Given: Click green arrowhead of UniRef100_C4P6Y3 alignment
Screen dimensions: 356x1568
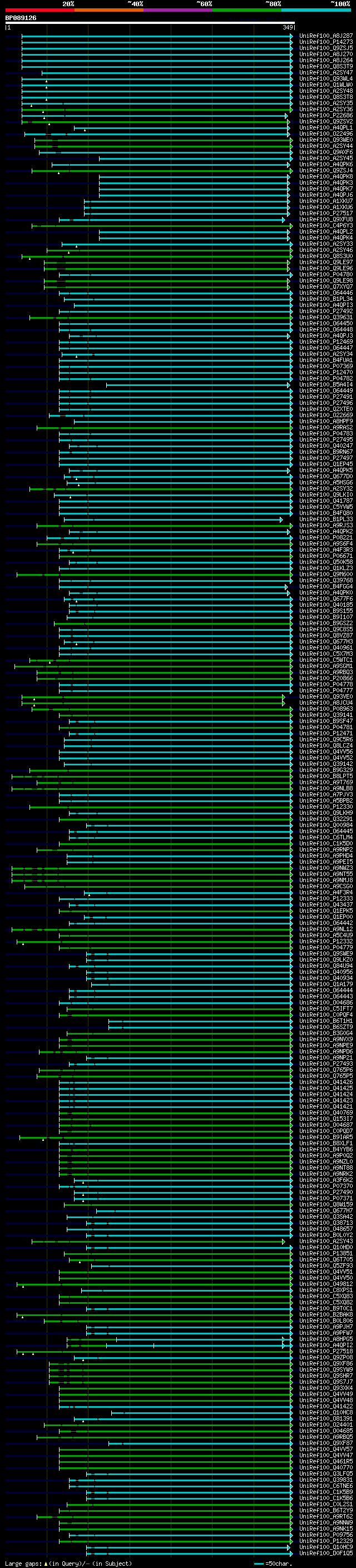Looking at the screenshot, I should coord(291,226).
